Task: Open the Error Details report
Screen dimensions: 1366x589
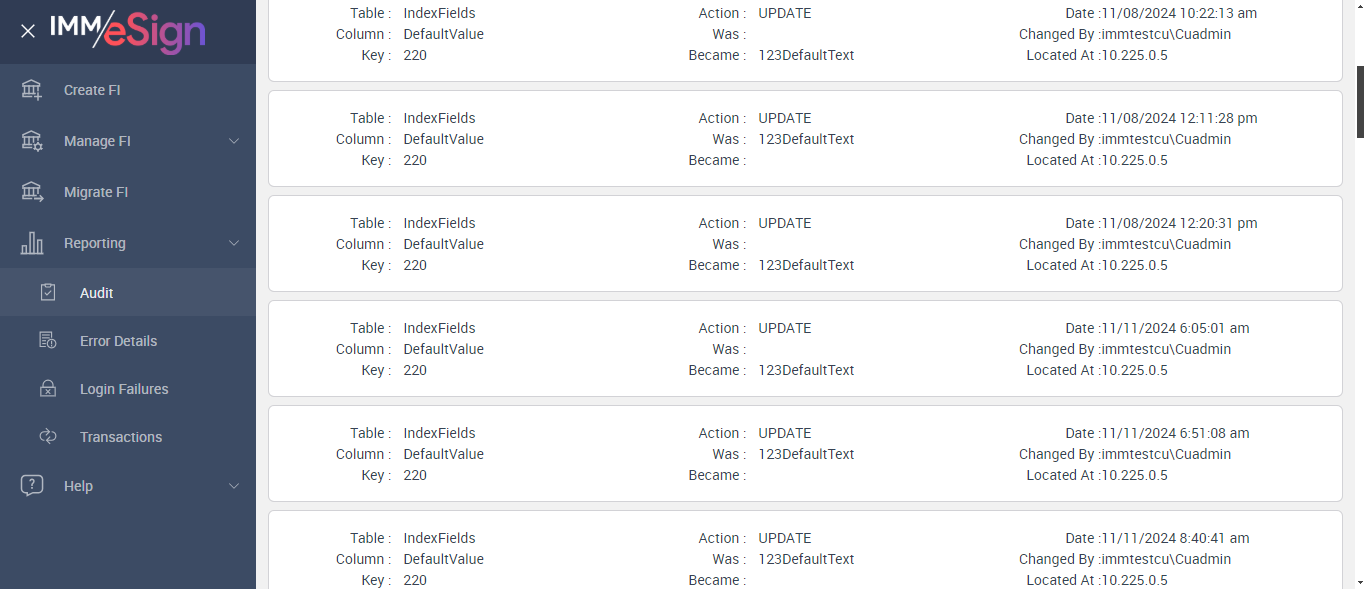Action: [118, 341]
